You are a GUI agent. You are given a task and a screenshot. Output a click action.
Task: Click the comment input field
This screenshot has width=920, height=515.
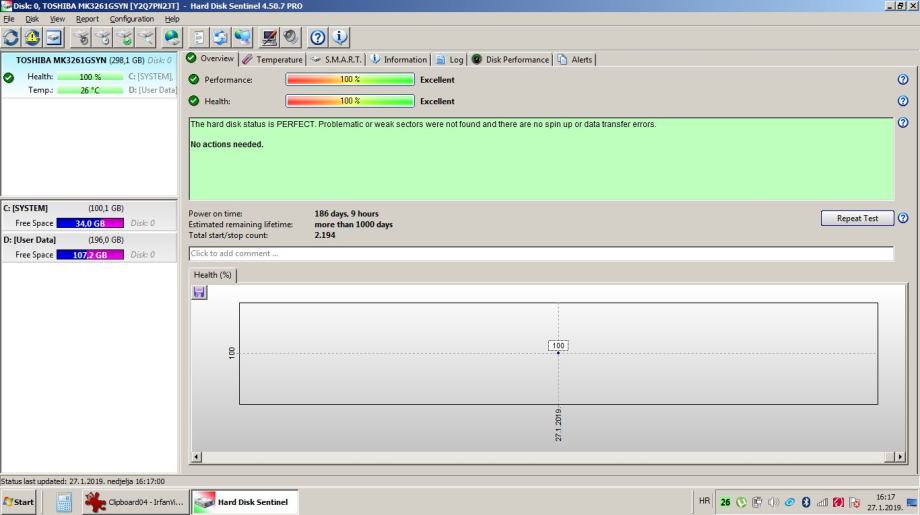(541, 253)
